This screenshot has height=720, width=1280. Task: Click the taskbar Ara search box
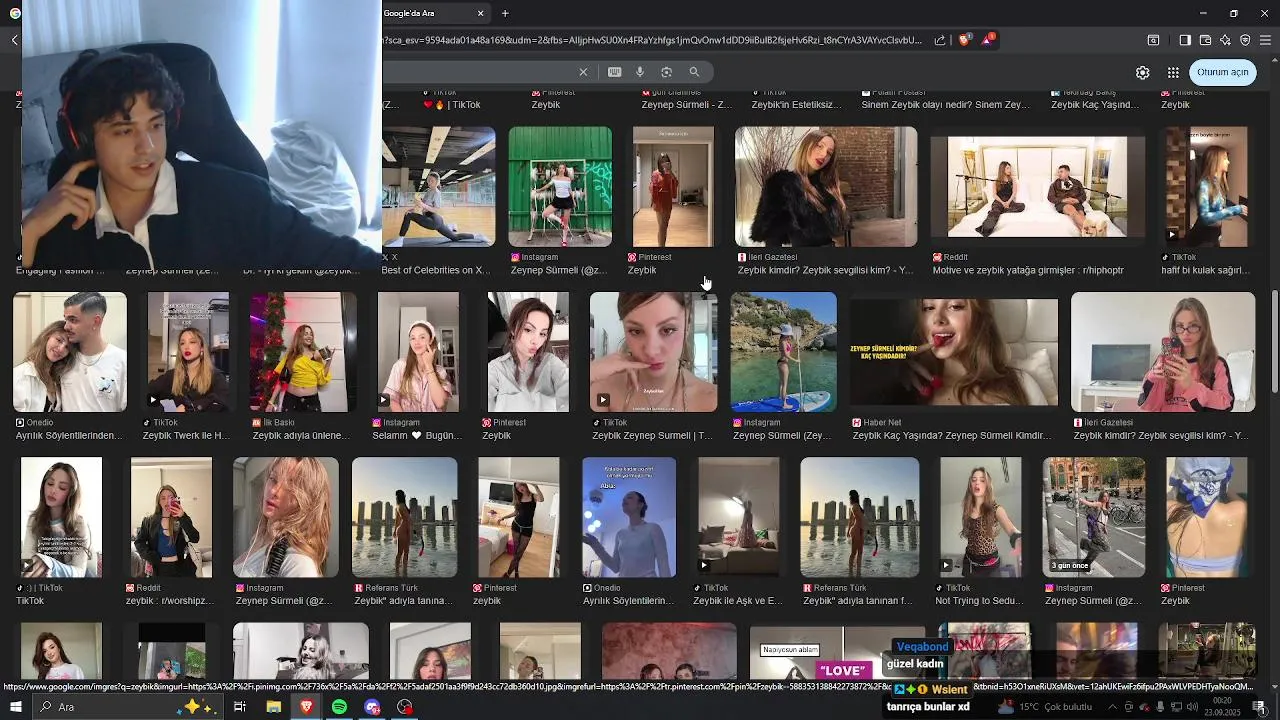point(128,707)
